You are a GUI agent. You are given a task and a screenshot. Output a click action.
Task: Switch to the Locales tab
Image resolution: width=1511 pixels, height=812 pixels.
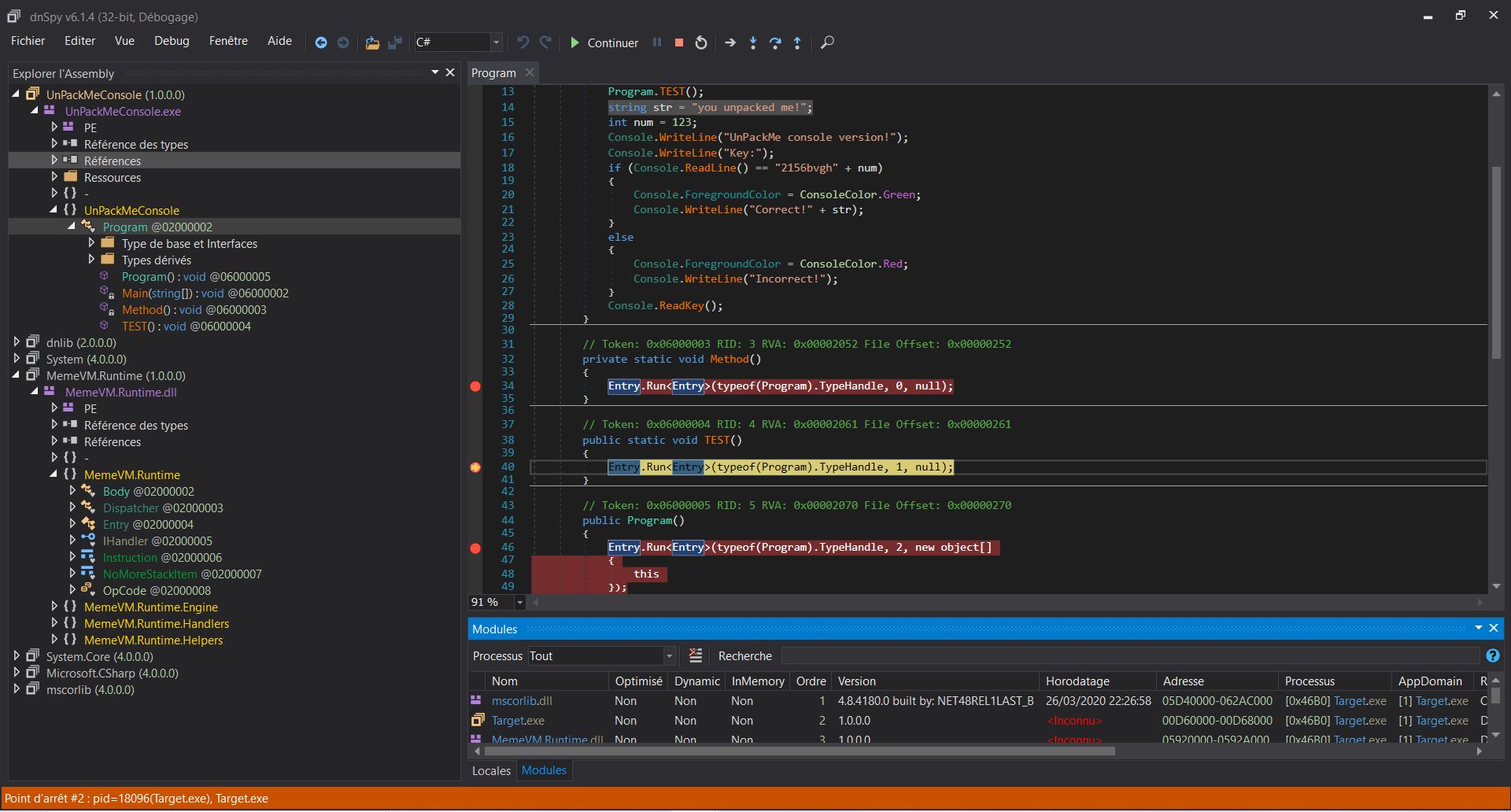[x=491, y=770]
